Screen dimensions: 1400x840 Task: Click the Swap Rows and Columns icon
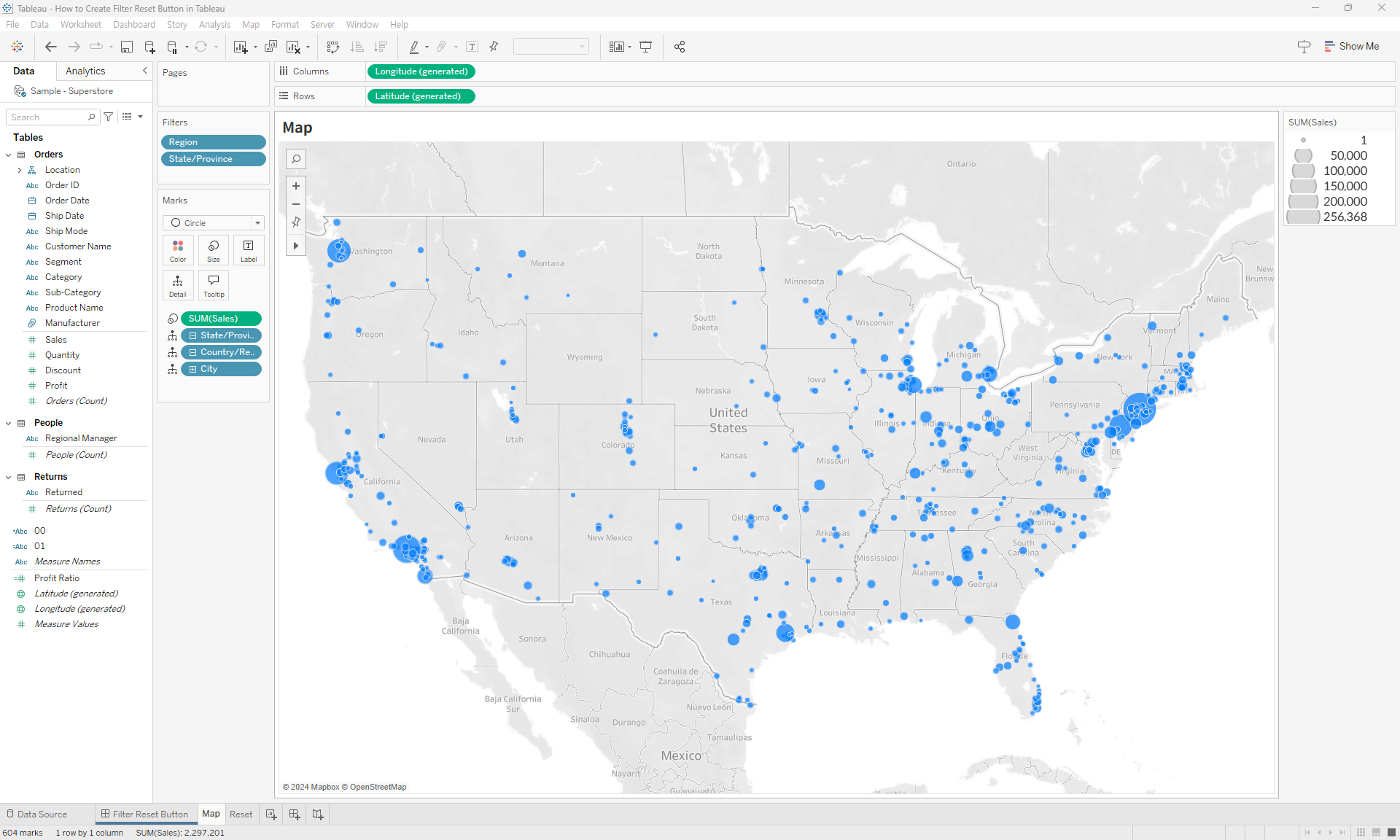pyautogui.click(x=333, y=47)
